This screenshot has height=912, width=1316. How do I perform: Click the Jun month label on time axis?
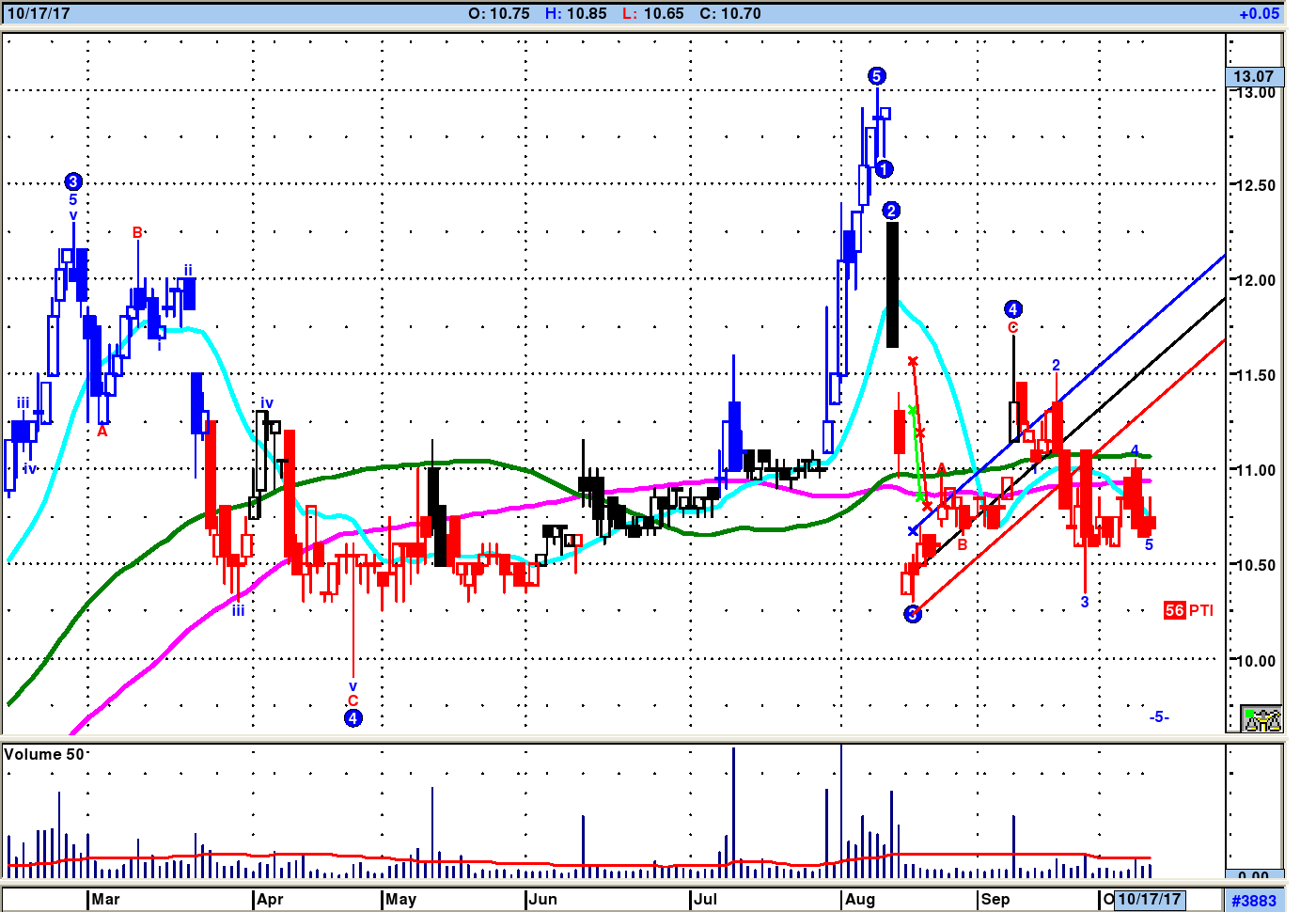[542, 899]
